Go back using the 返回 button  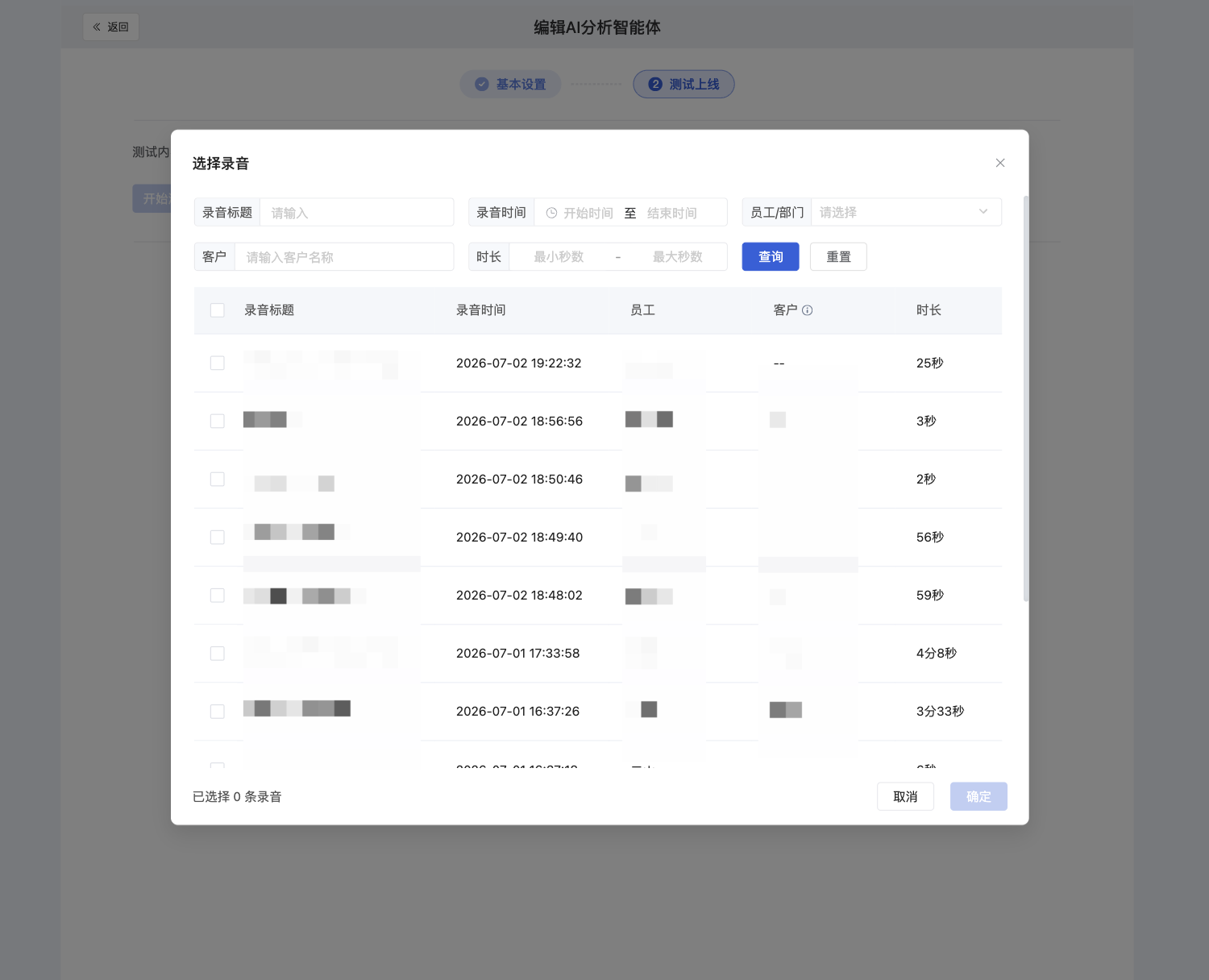111,27
